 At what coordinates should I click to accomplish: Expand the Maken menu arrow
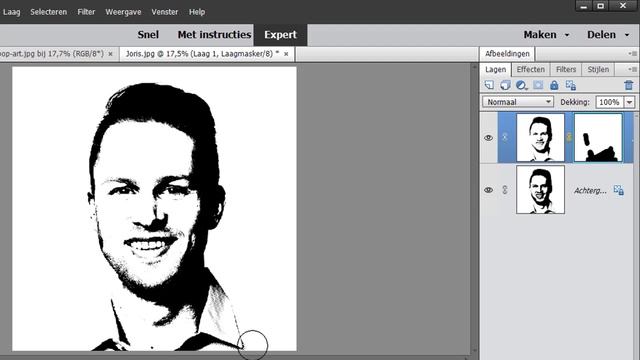[567, 36]
